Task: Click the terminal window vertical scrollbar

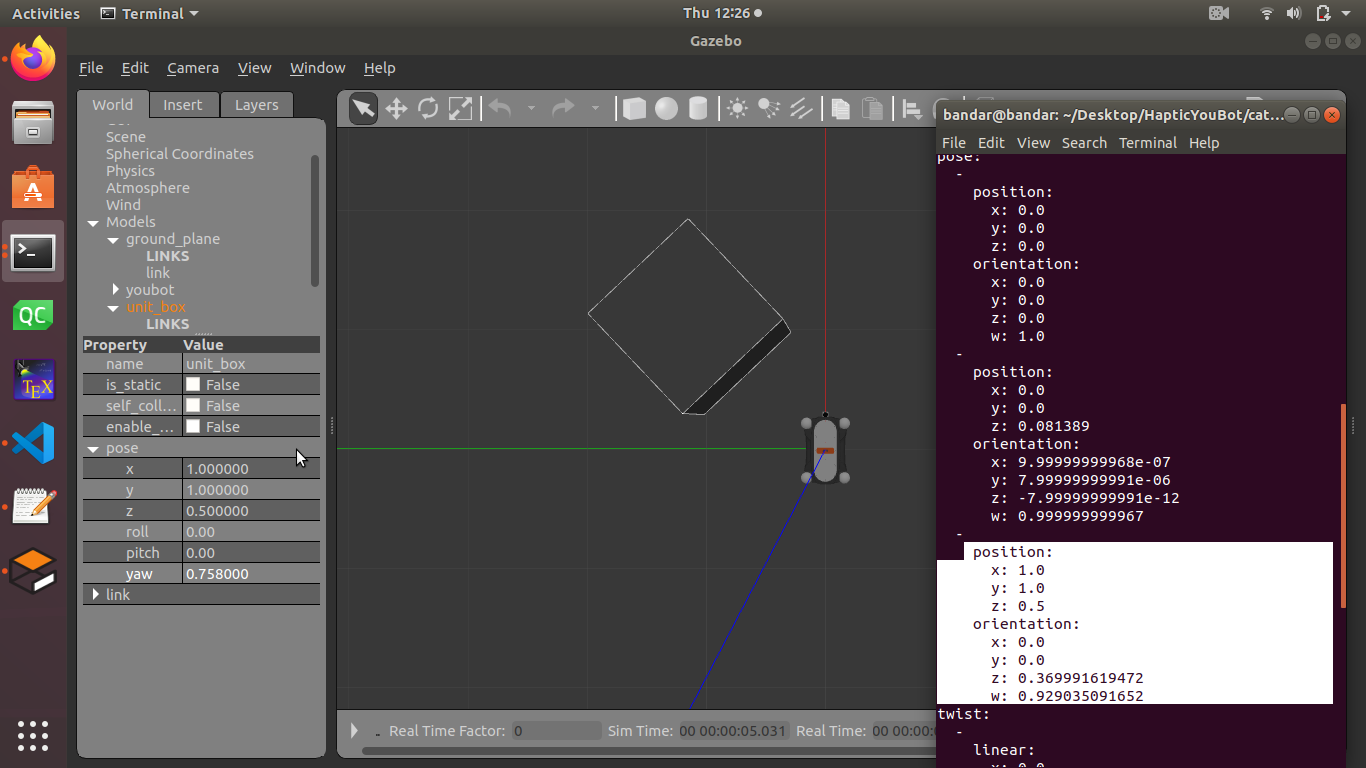Action: coord(1343,505)
